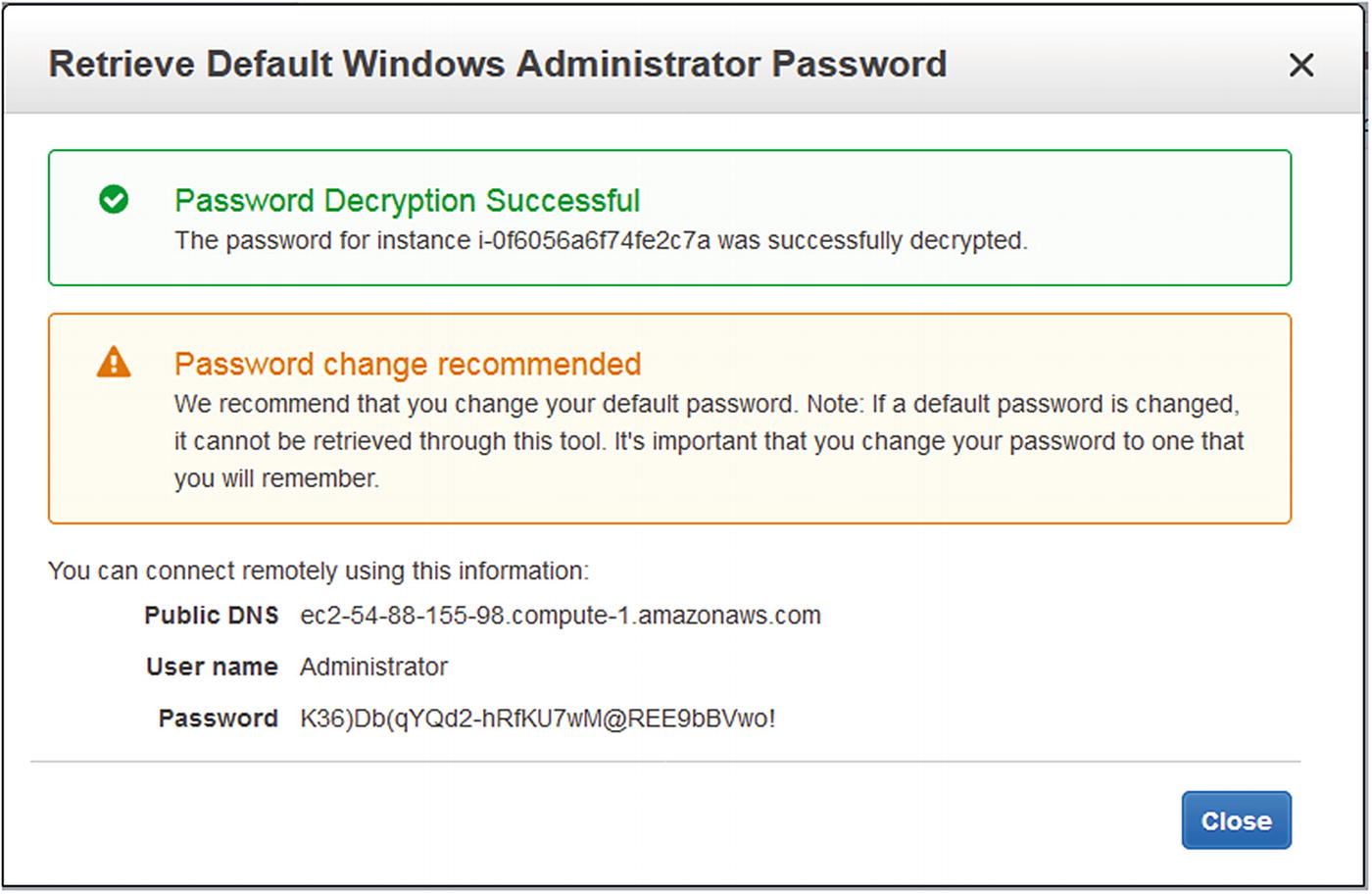Click the Public DNS label
This screenshot has height=894, width=1372.
pos(212,616)
